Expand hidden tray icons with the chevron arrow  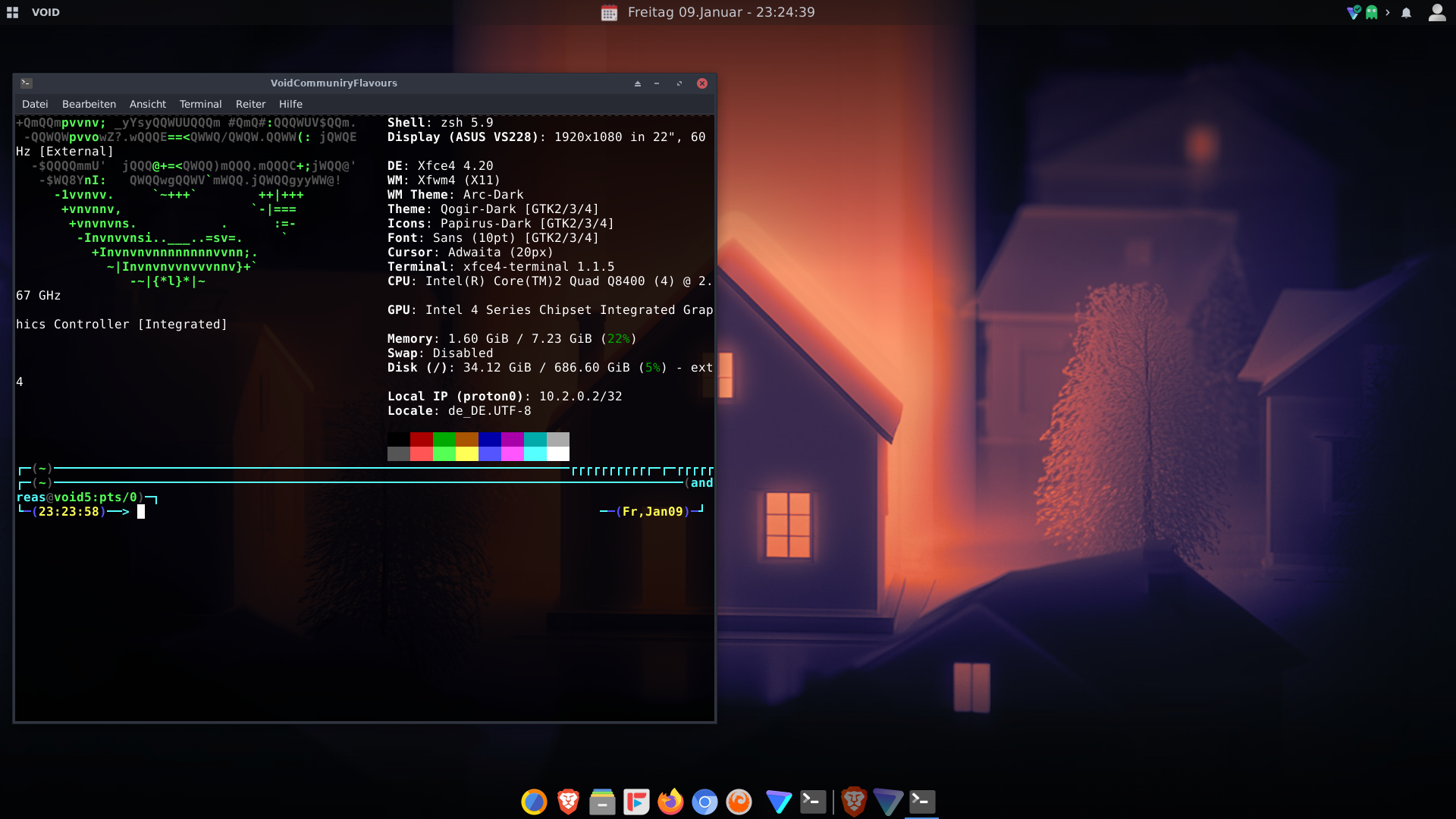click(x=1388, y=12)
